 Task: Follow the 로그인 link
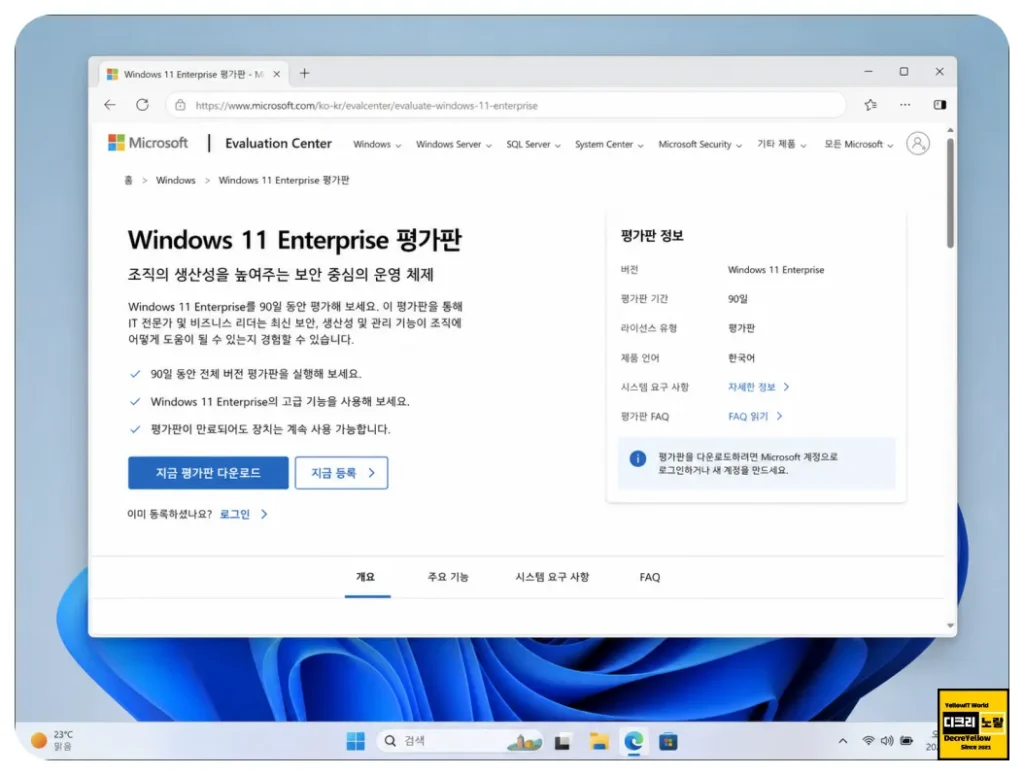coord(243,514)
